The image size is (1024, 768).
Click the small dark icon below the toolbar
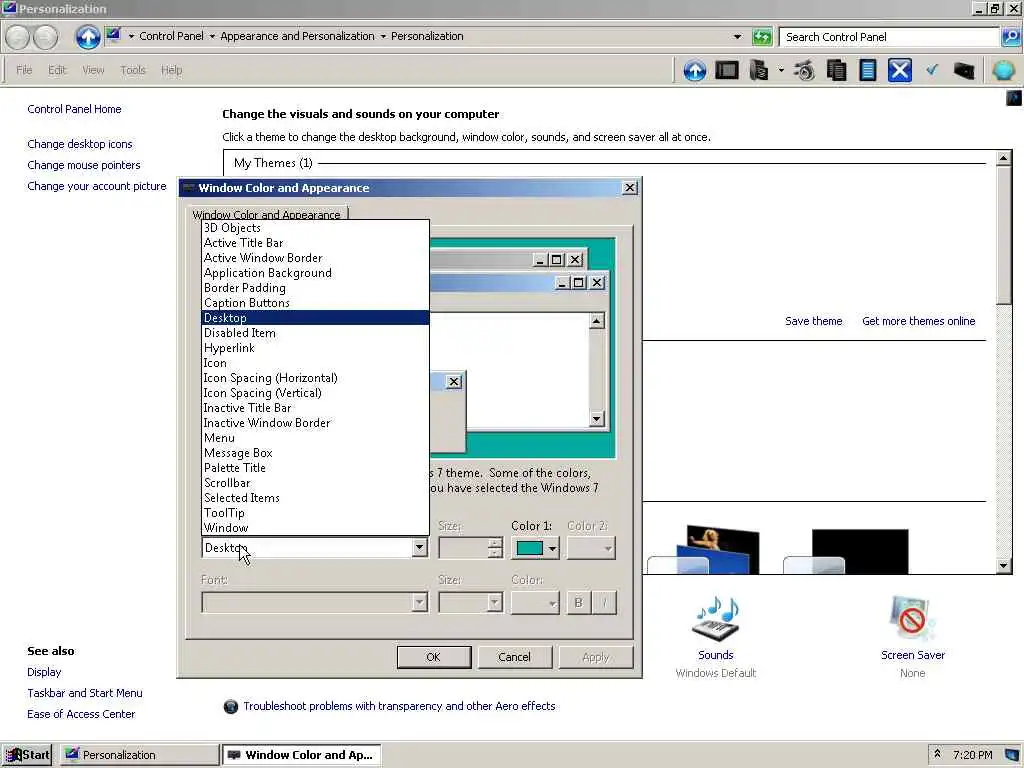tap(1013, 99)
